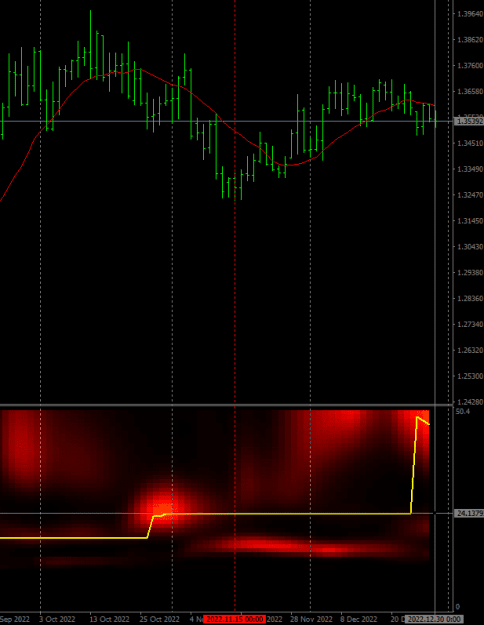The width and height of the screenshot is (484, 625).
Task: Click the red 2022.11.15 00:00 date label
Action: [x=234, y=619]
